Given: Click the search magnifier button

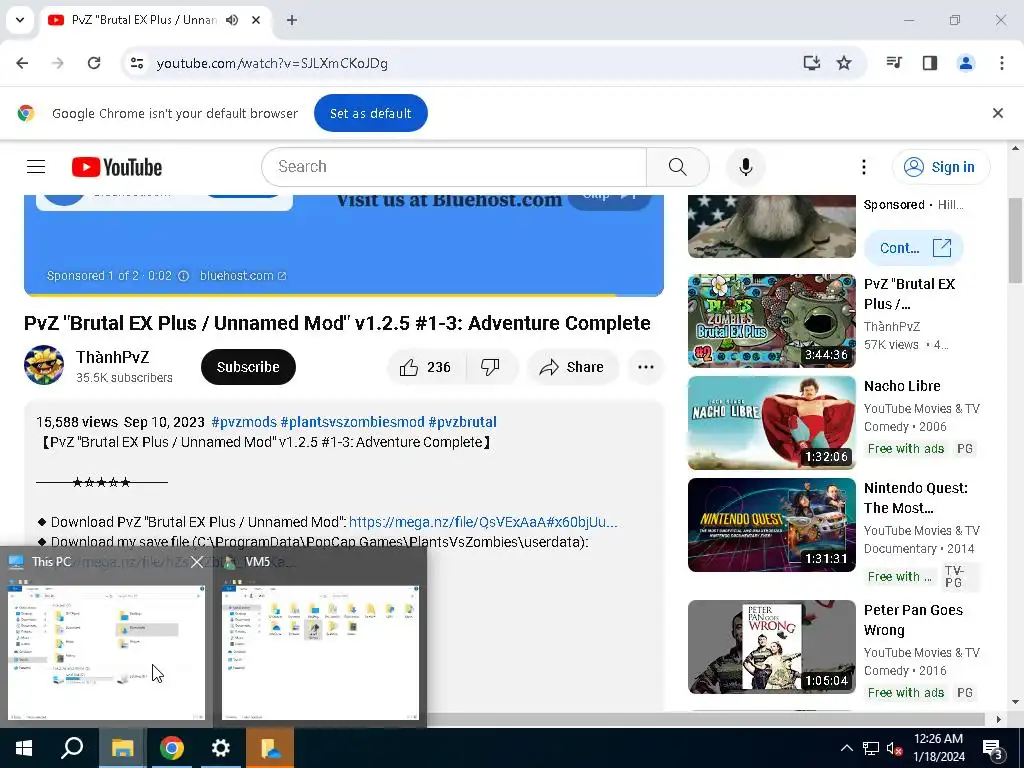Looking at the screenshot, I should click(x=678, y=167).
